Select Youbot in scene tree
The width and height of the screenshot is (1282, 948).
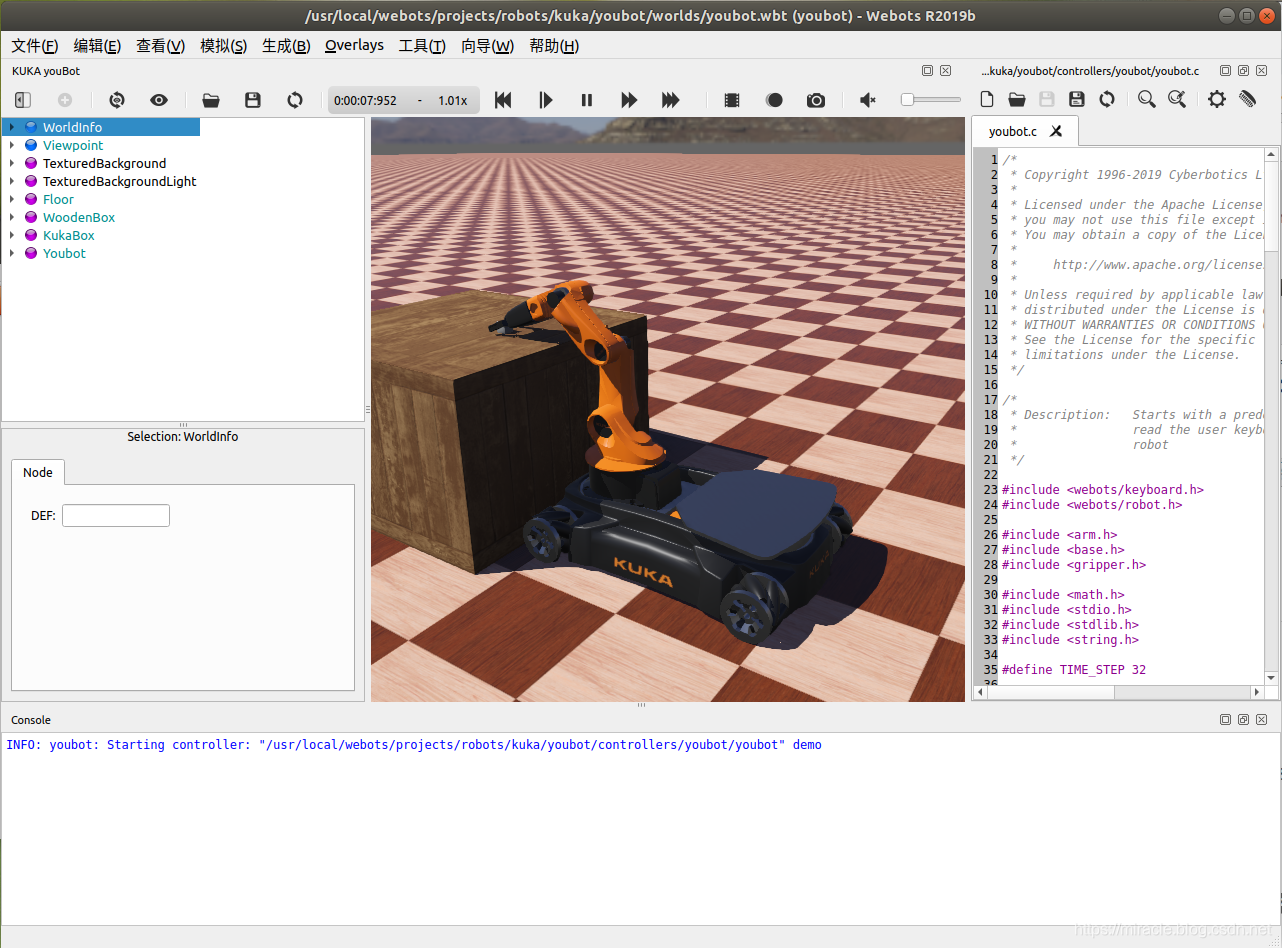coord(64,253)
